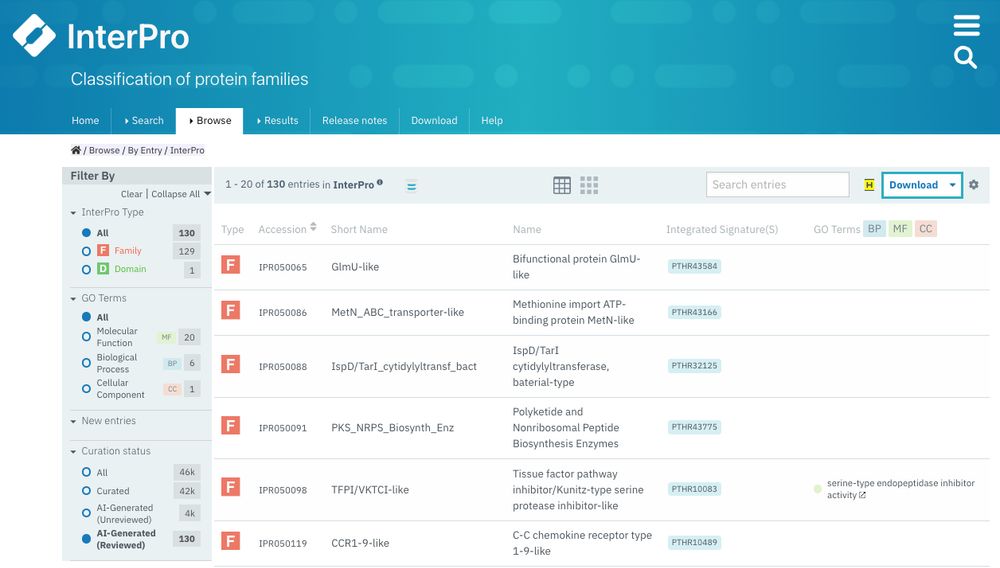
Task: Select AI-Generated (Unreviewed) radio button
Action: point(86,513)
